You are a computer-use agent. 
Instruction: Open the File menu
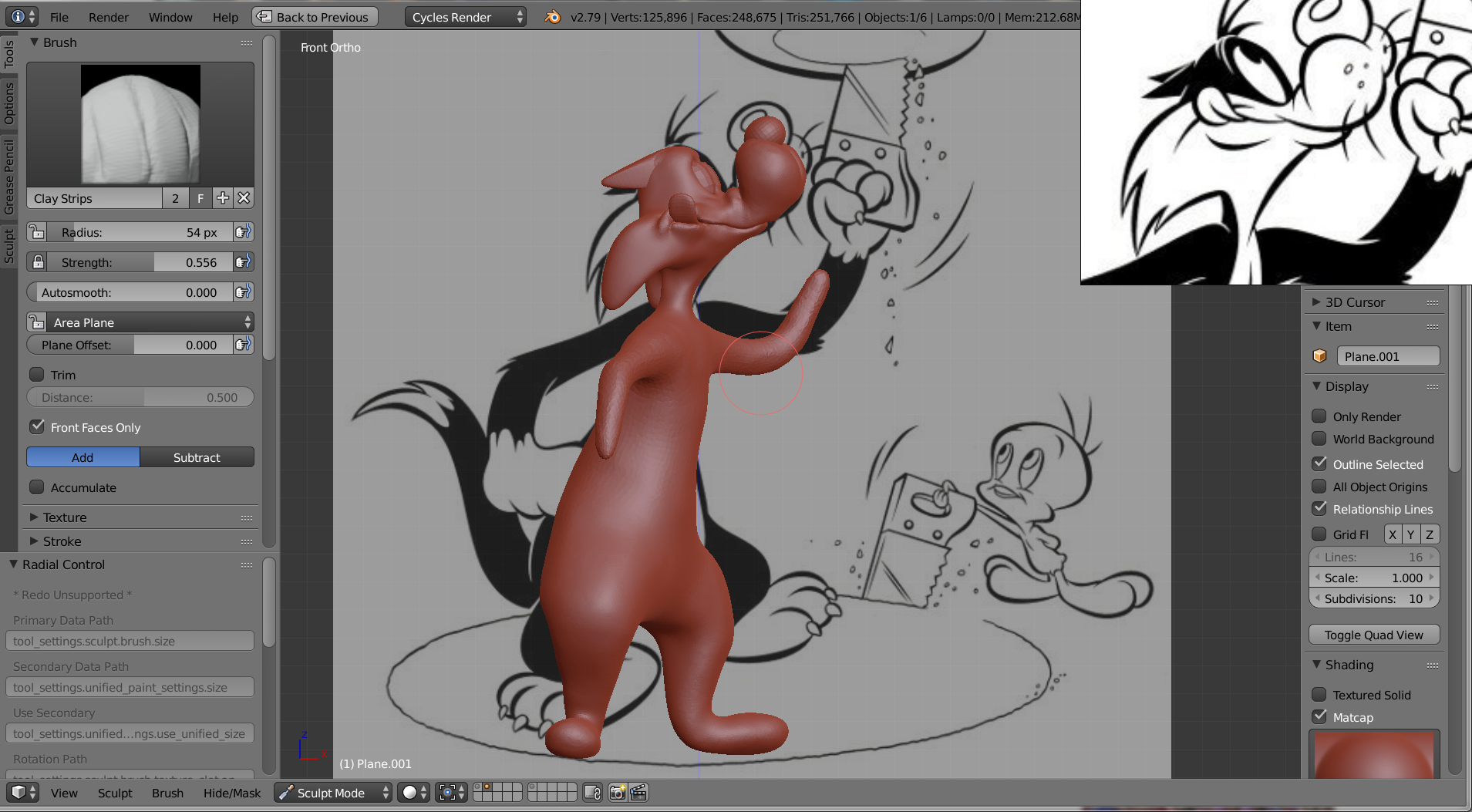point(59,17)
